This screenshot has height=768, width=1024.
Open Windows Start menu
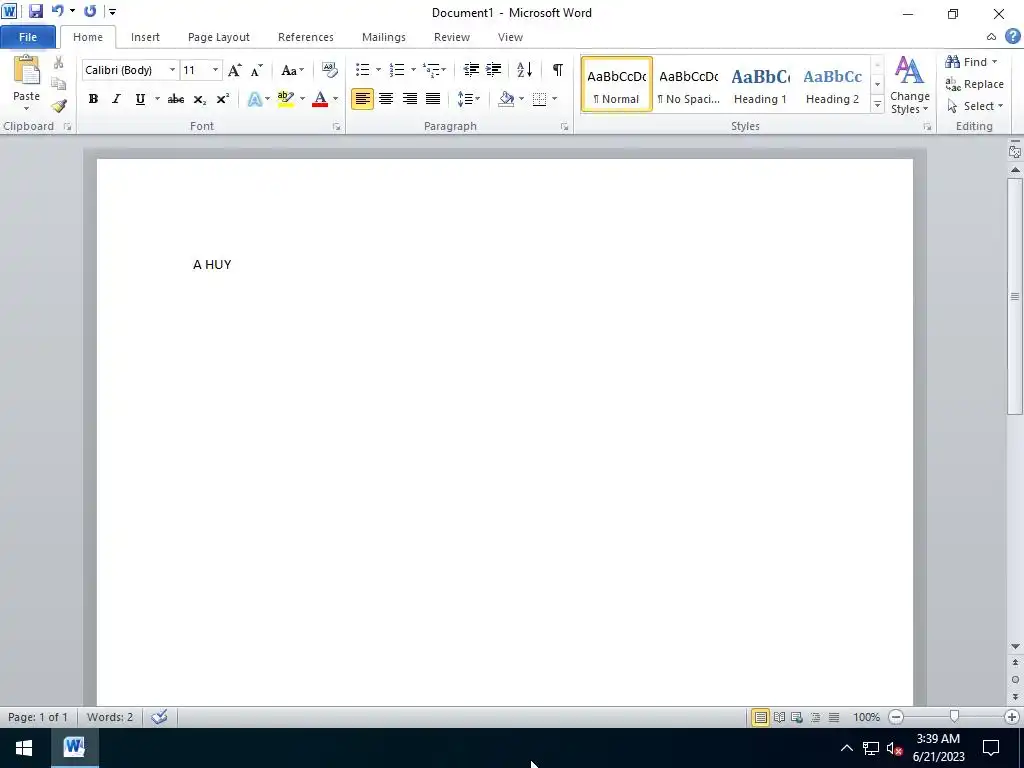(x=24, y=748)
